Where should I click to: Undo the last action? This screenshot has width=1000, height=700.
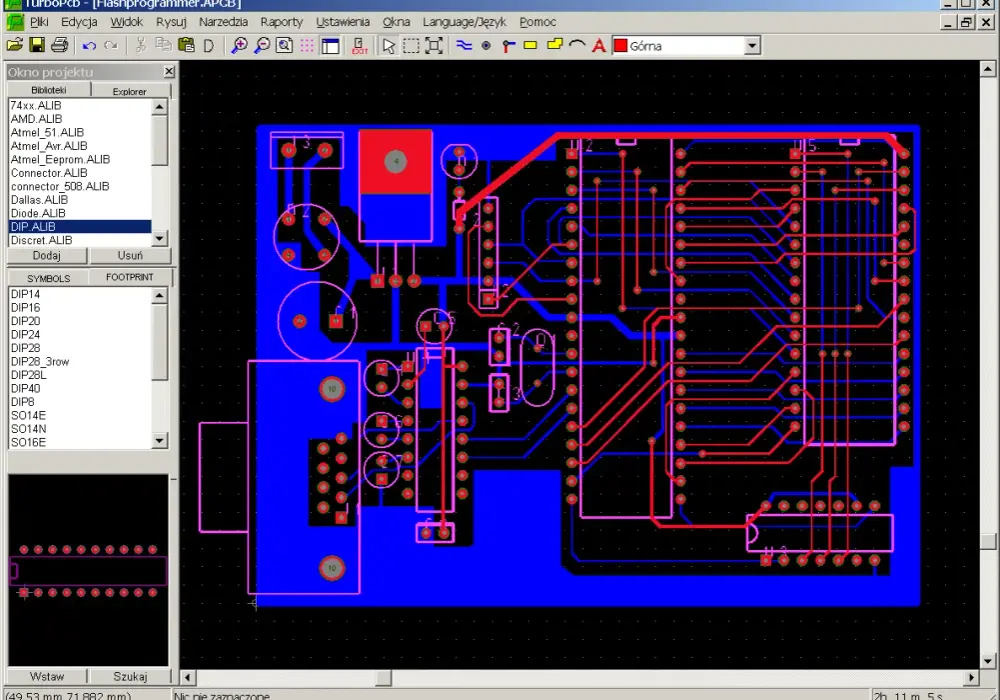click(89, 46)
